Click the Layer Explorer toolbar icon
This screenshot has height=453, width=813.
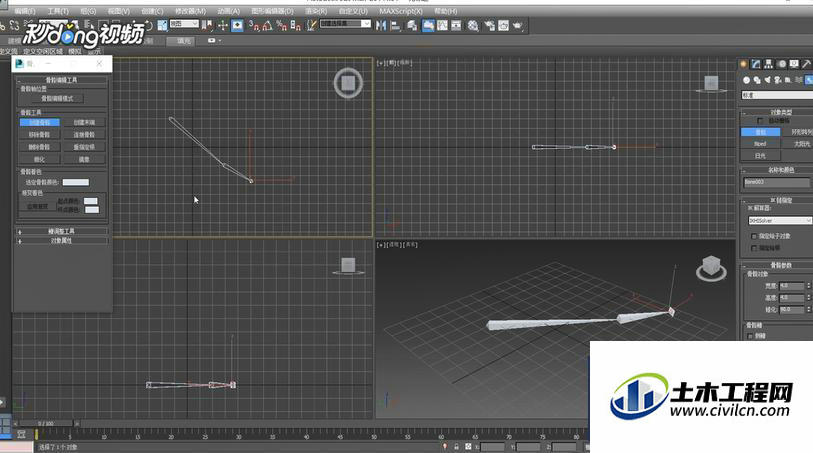[x=412, y=25]
